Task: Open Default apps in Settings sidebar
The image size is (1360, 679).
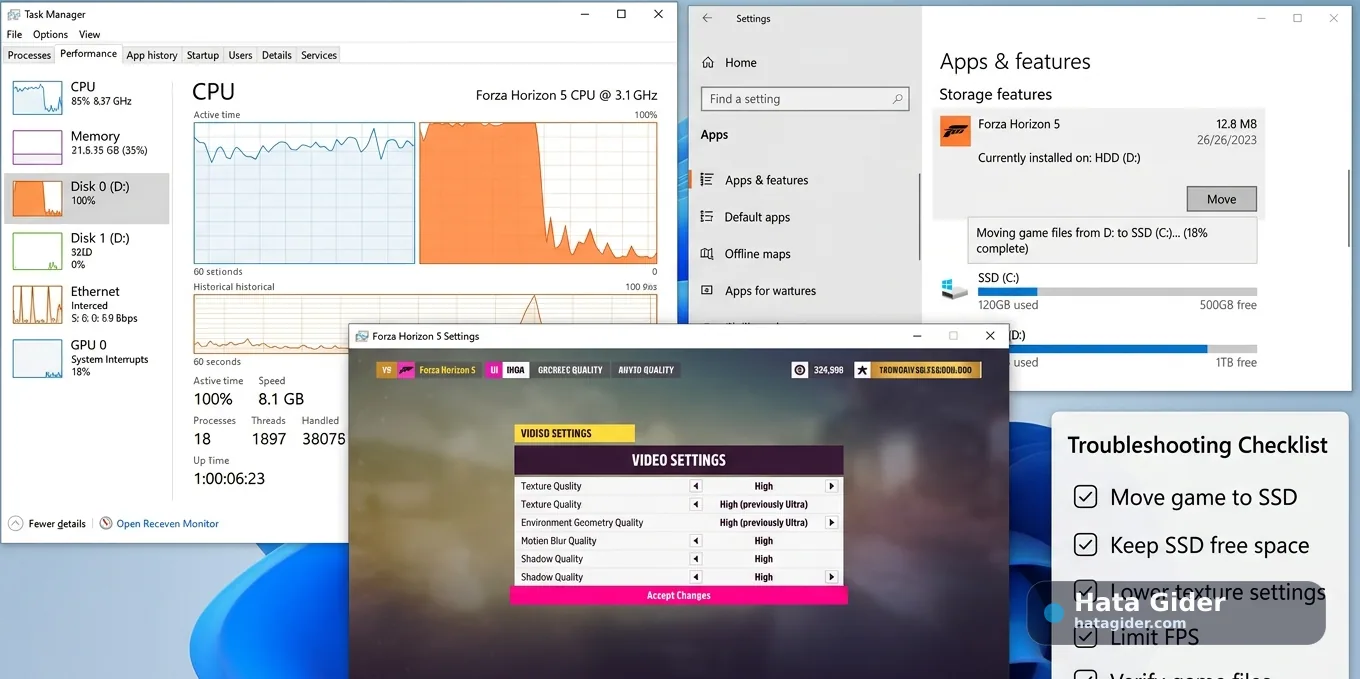Action: [757, 217]
